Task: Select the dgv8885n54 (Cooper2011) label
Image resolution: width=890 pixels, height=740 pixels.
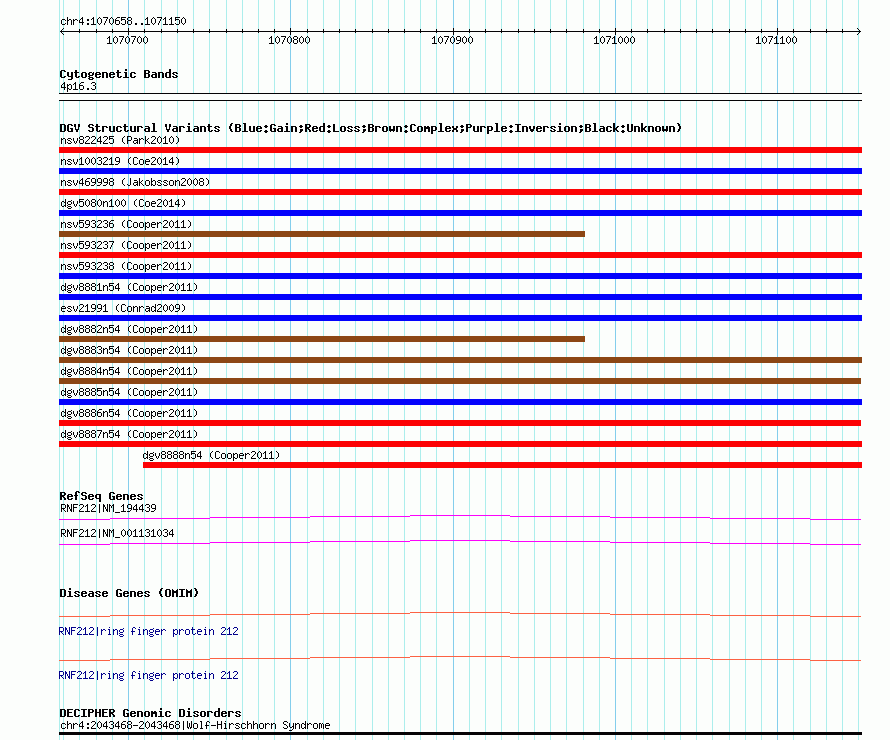Action: pos(129,392)
